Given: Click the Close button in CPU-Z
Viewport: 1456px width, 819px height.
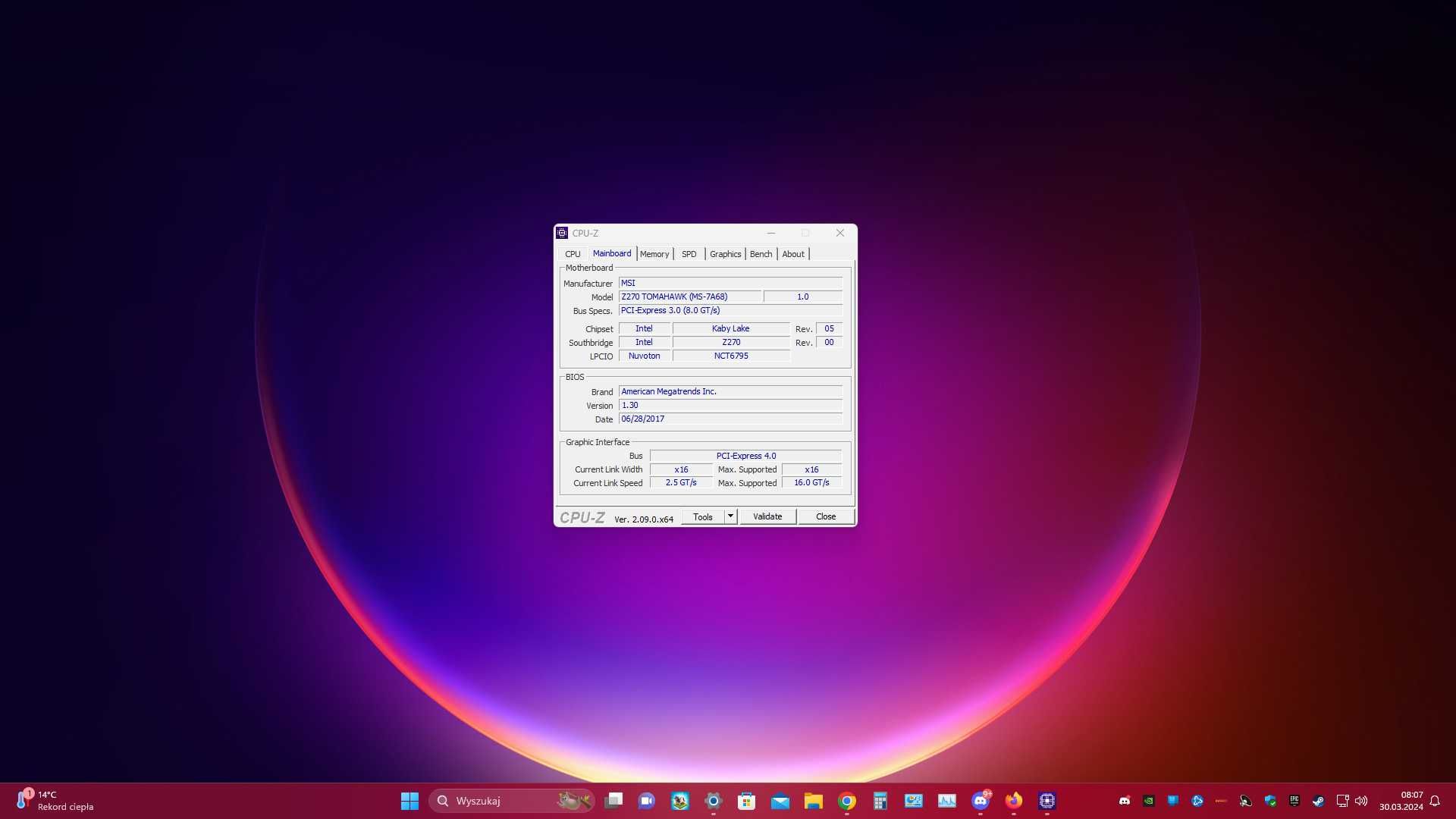Looking at the screenshot, I should click(x=826, y=516).
